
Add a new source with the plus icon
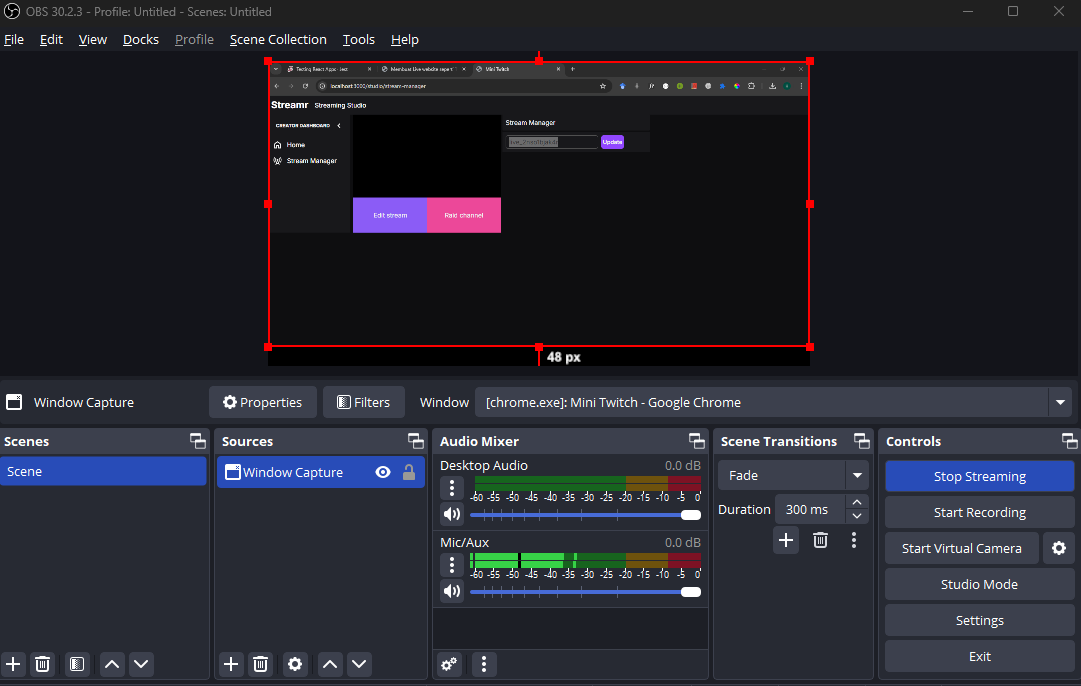pos(231,664)
